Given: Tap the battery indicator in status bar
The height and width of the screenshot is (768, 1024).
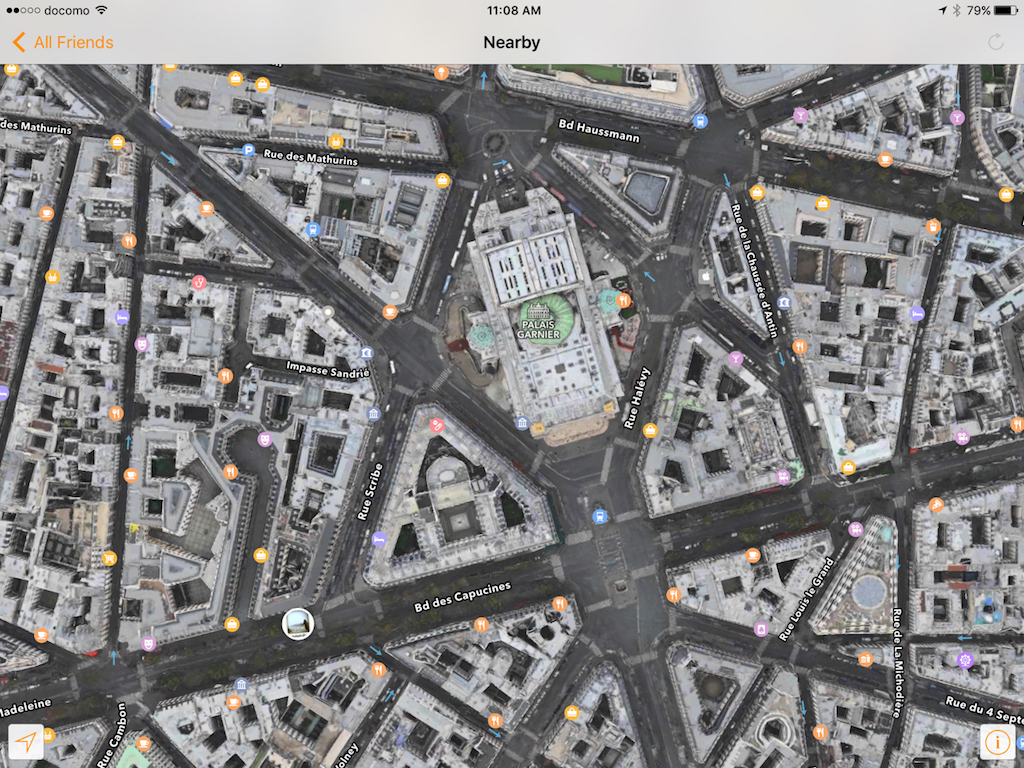Looking at the screenshot, I should 1005,10.
